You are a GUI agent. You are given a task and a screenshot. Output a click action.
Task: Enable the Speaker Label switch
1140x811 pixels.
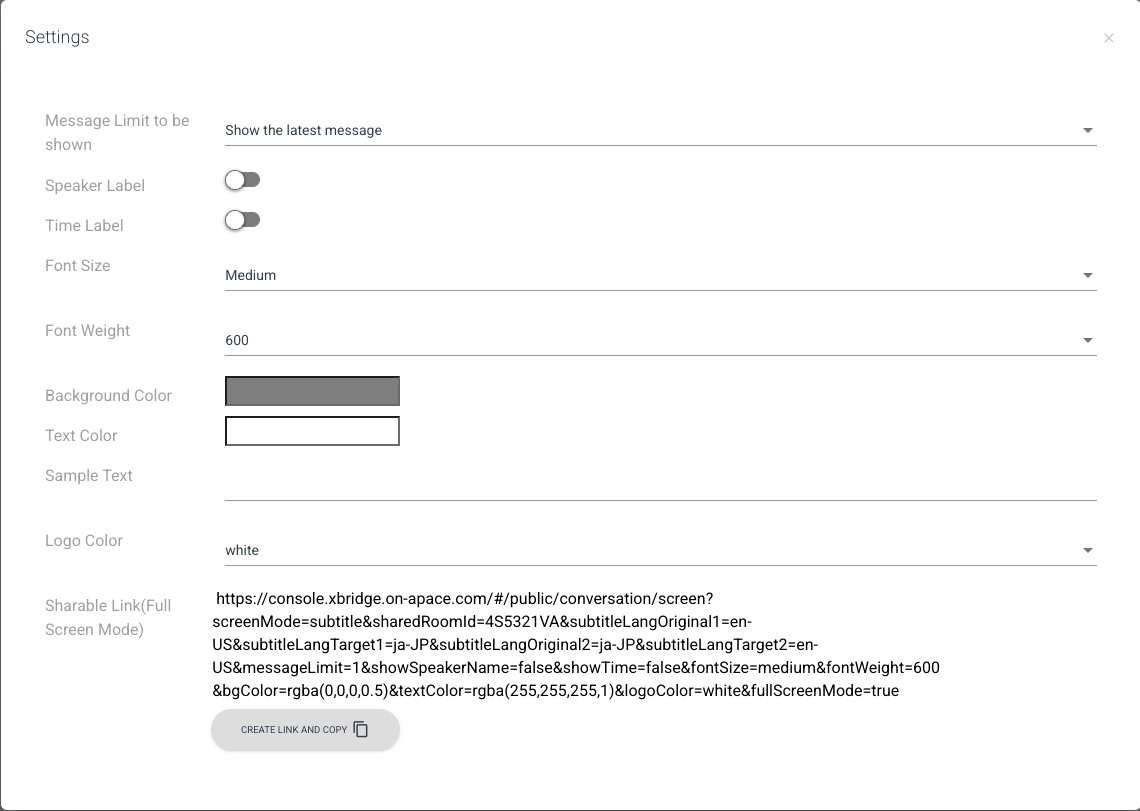242,180
